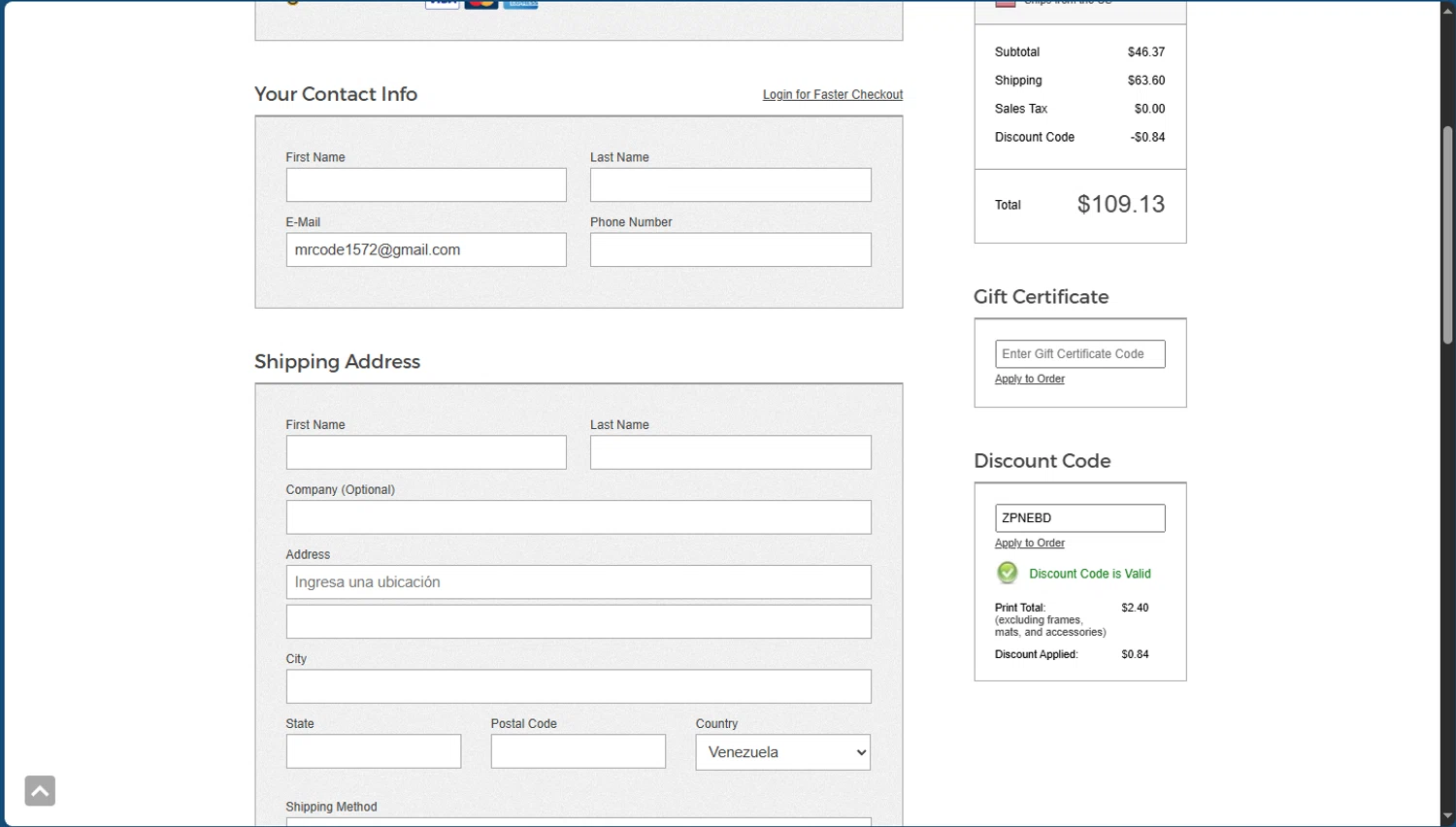This screenshot has height=827, width=1456.
Task: Focus Shipping Address First Name field
Action: tap(426, 452)
